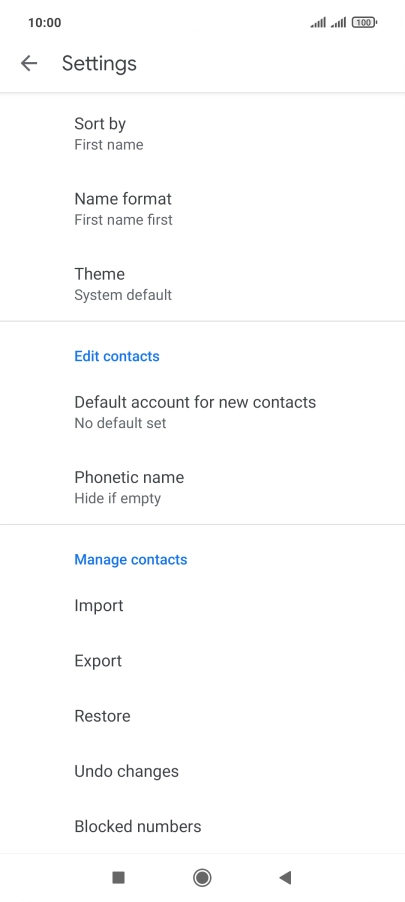Tap the Manage contacts section header
405x902 pixels.
point(131,560)
